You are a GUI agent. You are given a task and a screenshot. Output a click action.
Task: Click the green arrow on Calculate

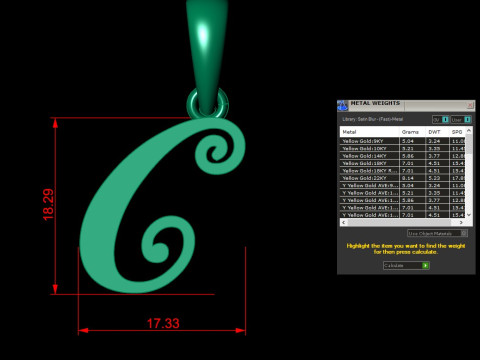425,265
